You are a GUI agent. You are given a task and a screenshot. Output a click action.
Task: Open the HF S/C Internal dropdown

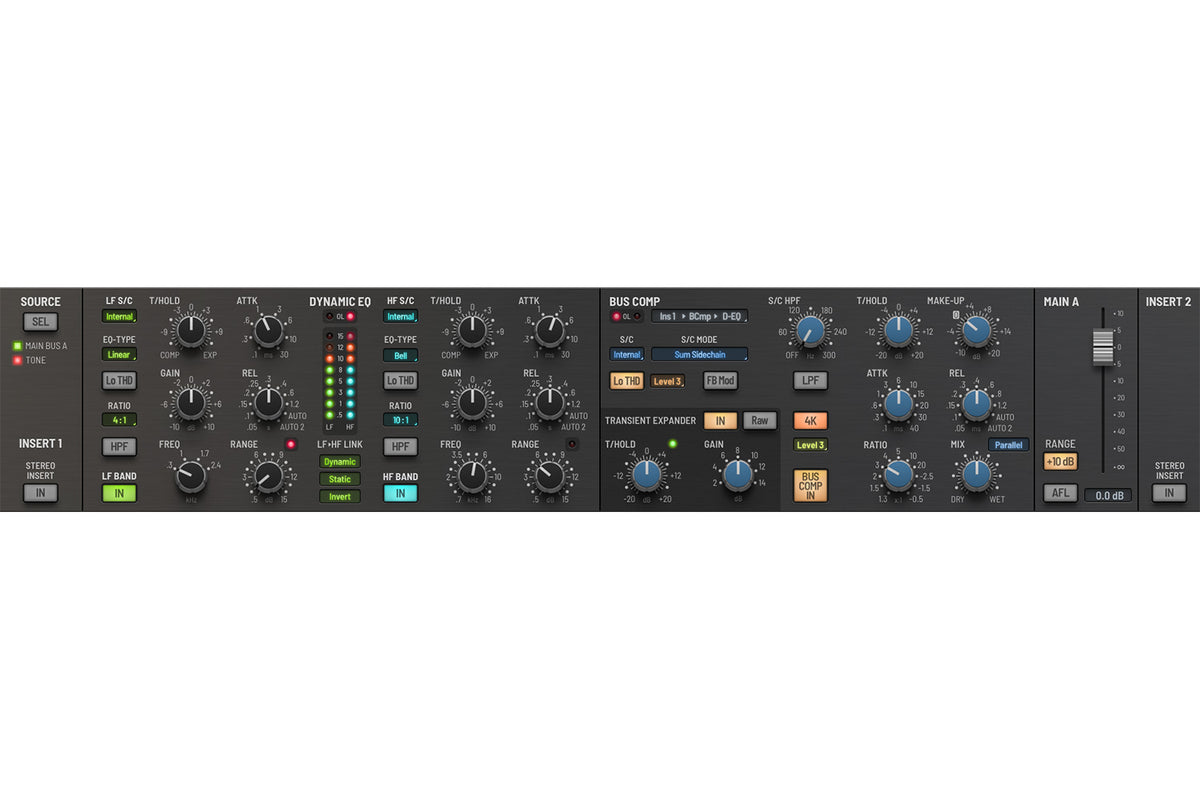point(401,317)
